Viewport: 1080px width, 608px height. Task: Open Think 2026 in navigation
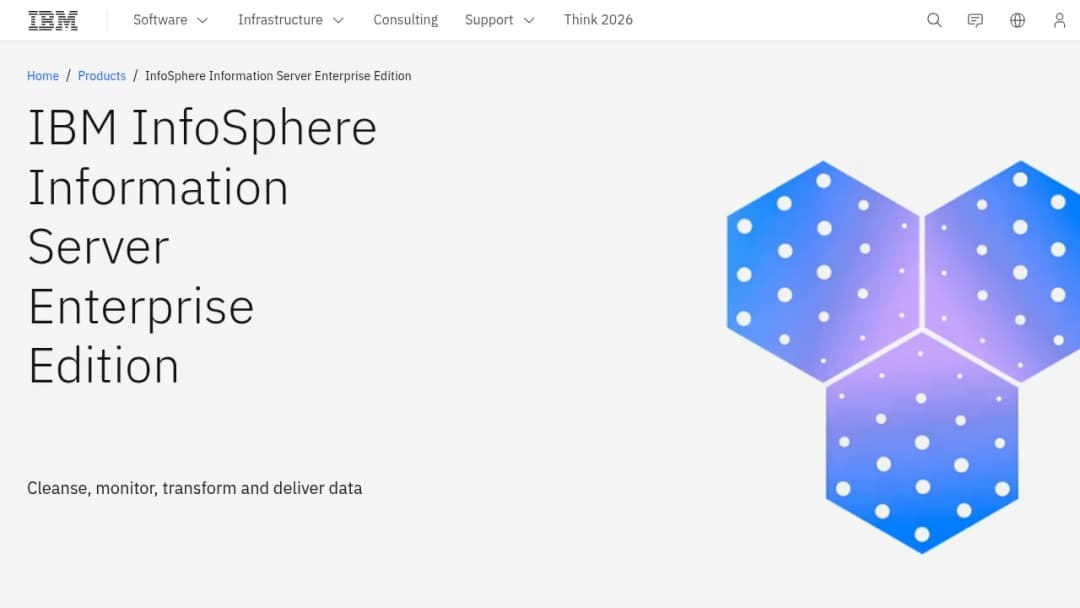coord(598,20)
